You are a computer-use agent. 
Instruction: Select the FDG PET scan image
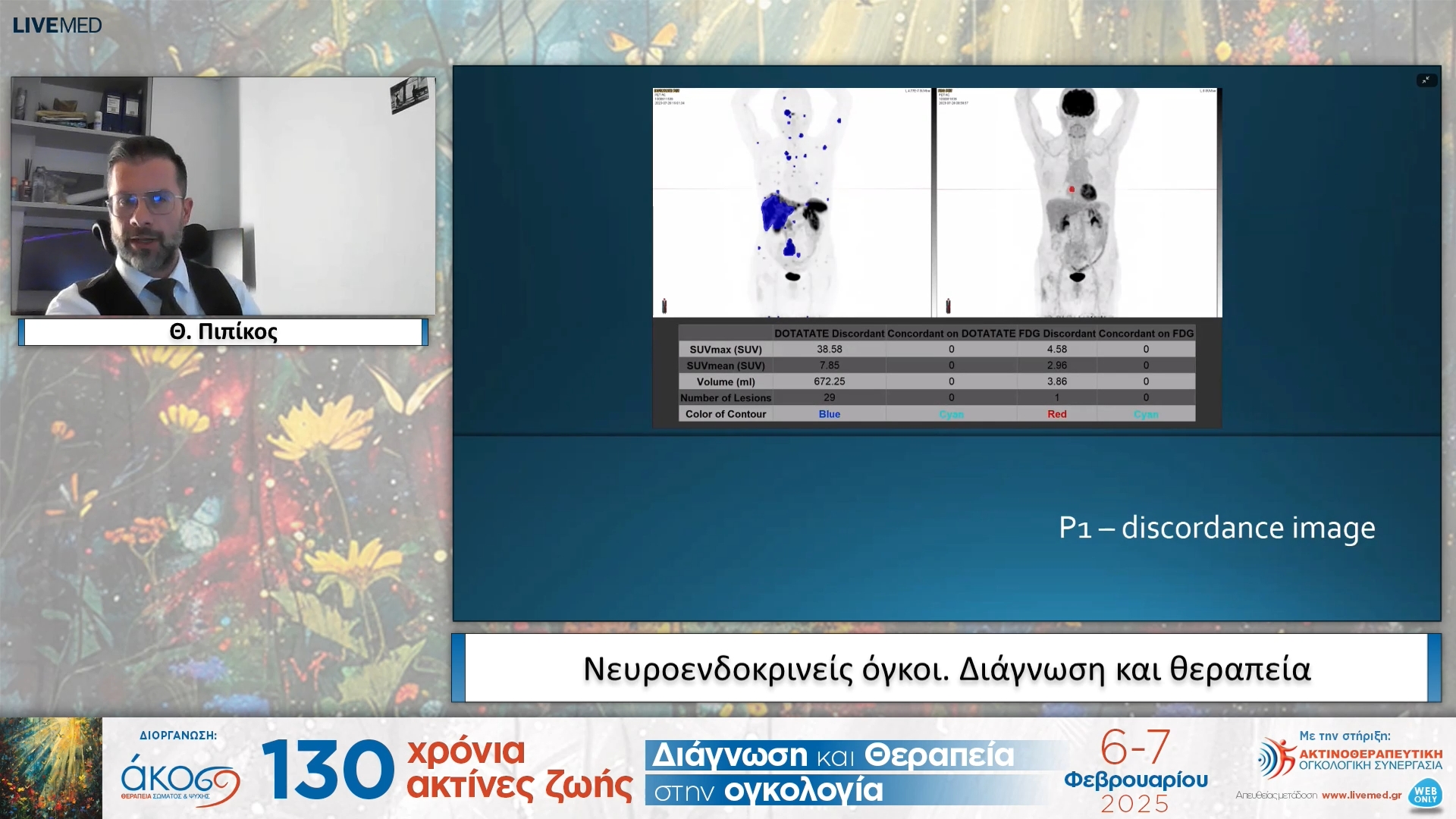click(1077, 202)
